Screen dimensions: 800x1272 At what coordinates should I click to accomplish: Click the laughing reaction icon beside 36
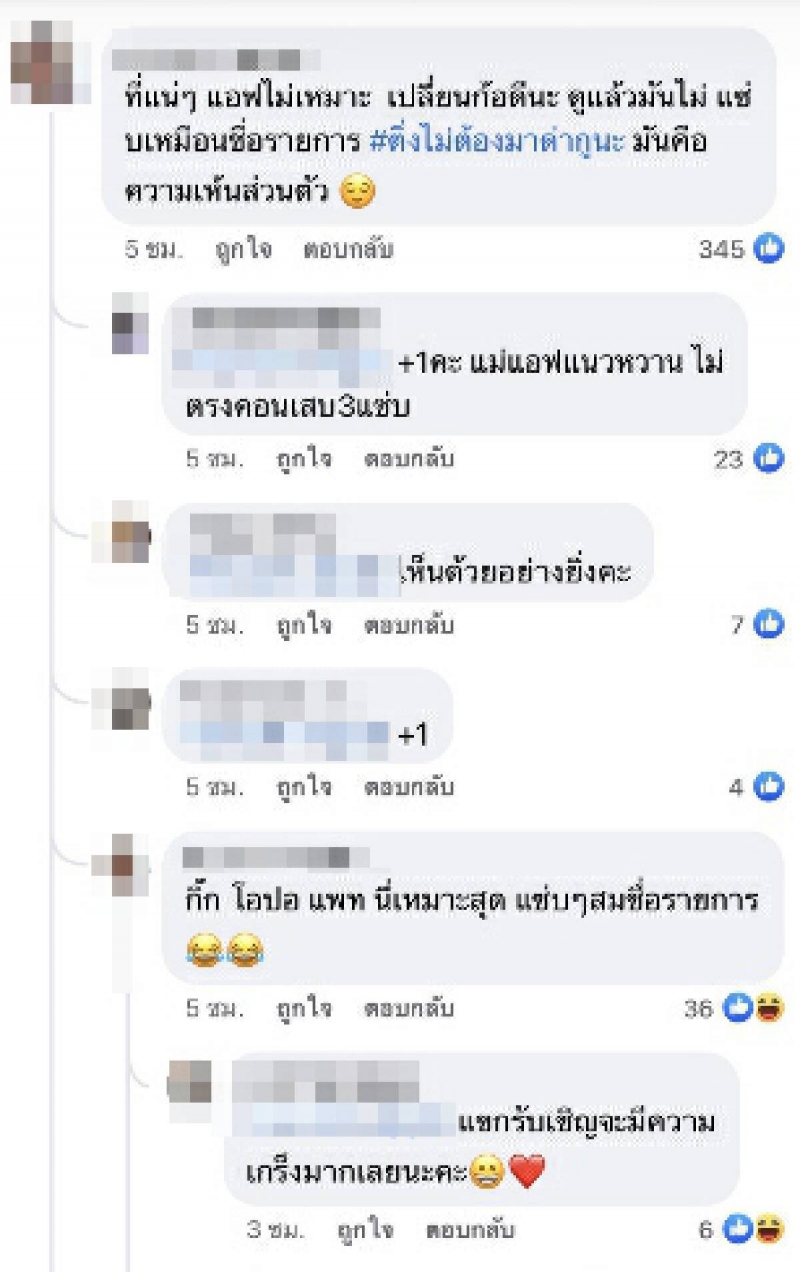coord(770,1009)
